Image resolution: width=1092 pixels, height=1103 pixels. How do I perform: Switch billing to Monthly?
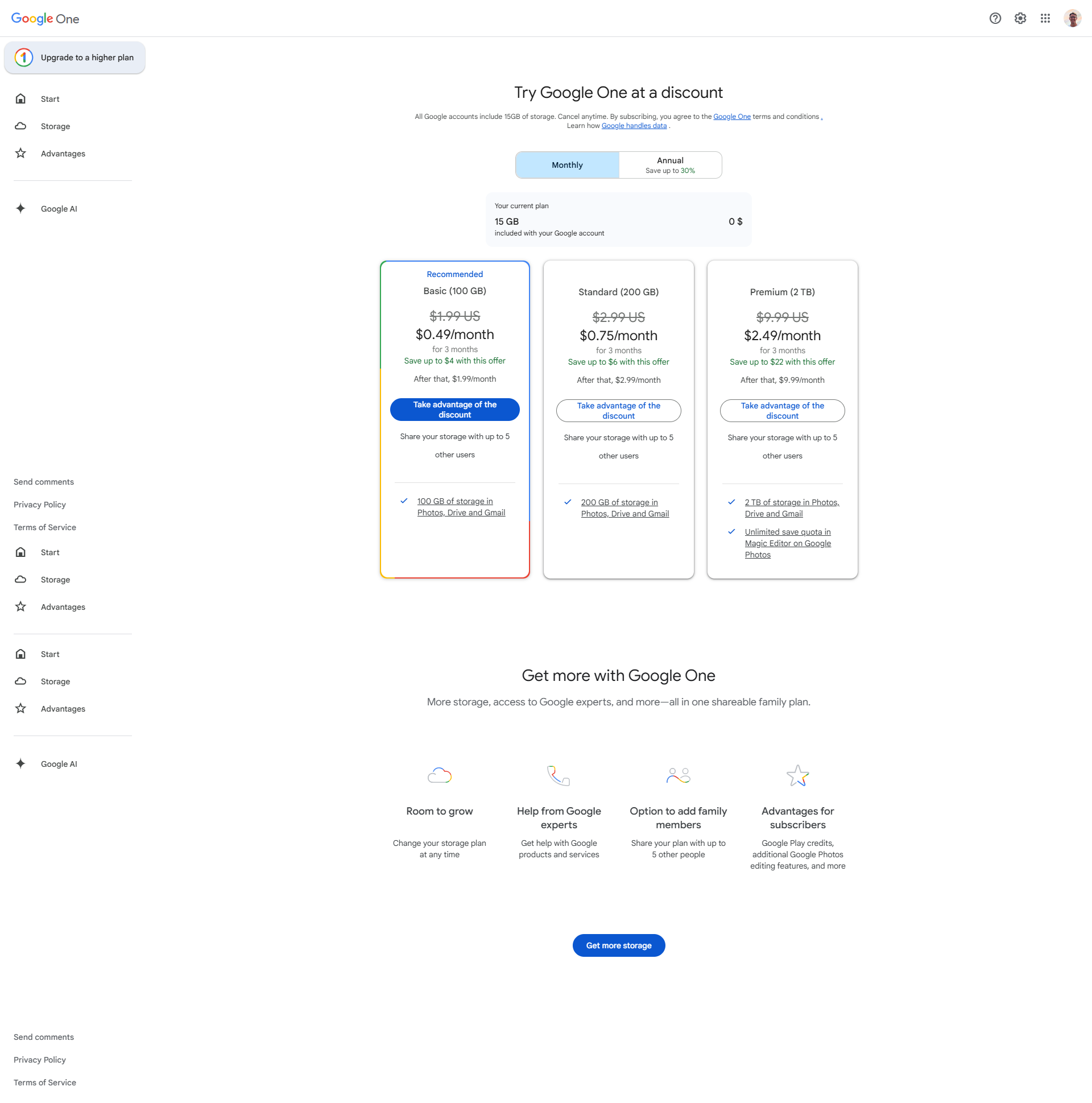(567, 165)
